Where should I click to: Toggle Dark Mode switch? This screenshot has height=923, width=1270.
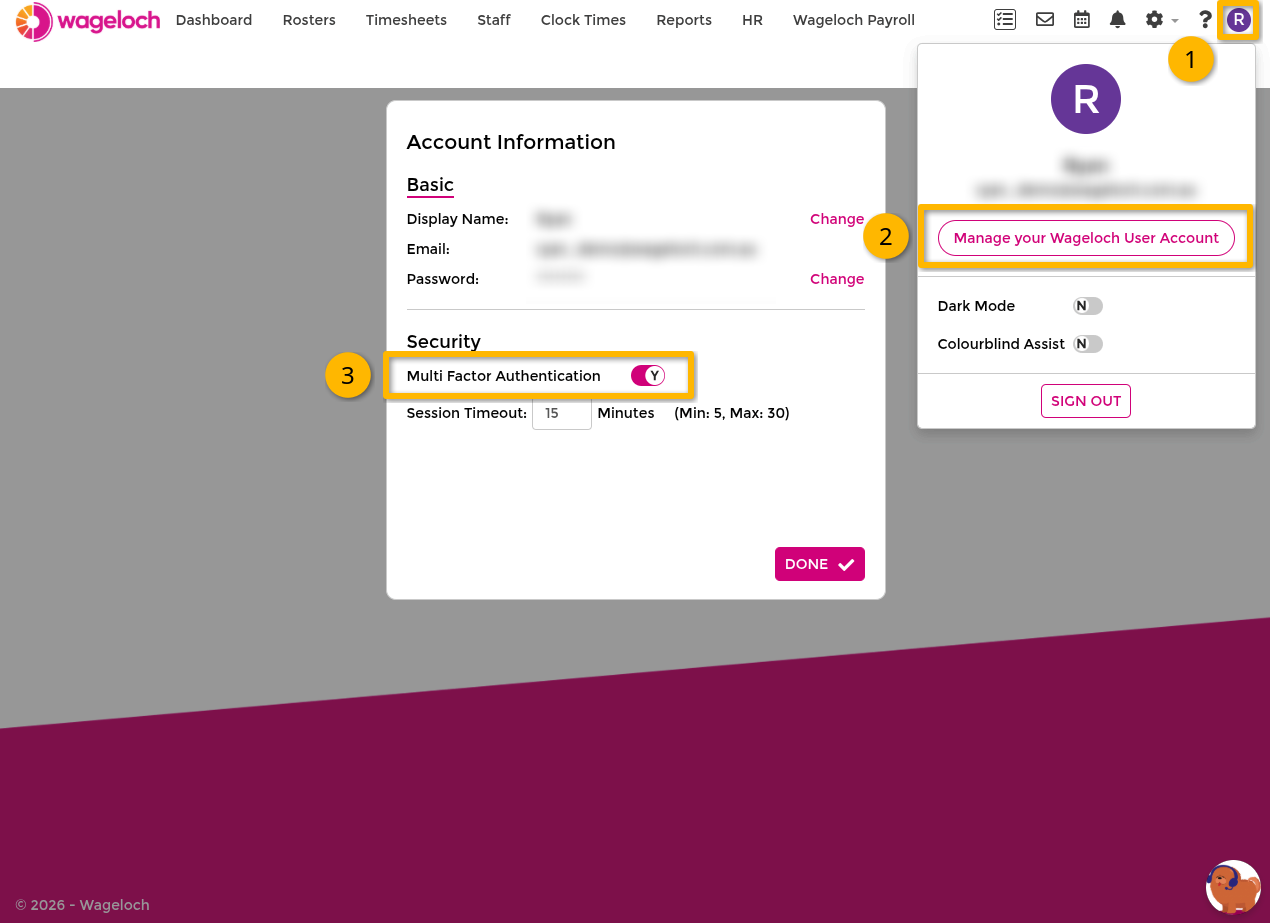coord(1088,306)
